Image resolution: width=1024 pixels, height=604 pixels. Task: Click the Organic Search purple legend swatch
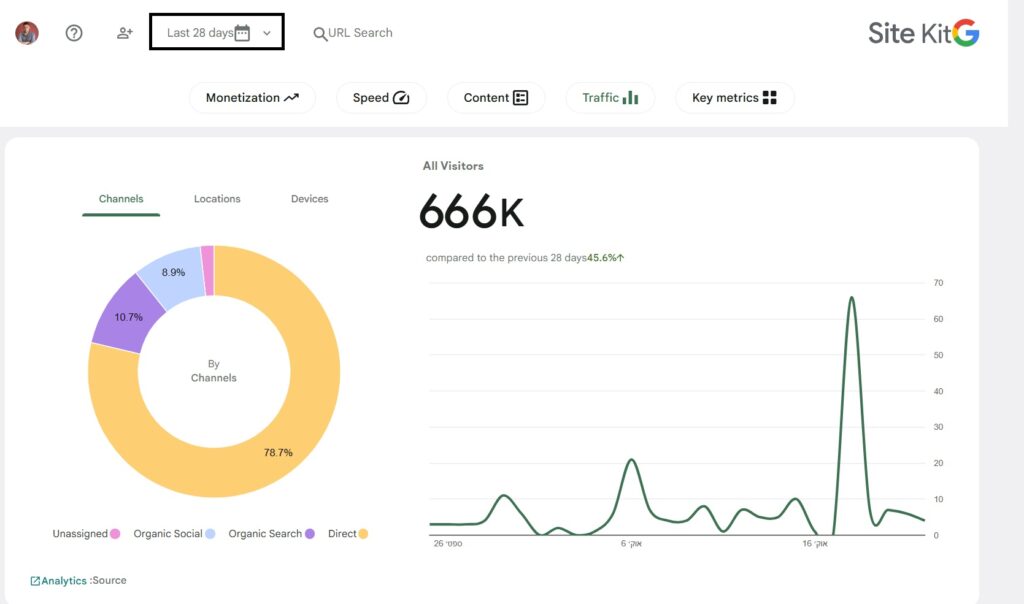click(310, 533)
